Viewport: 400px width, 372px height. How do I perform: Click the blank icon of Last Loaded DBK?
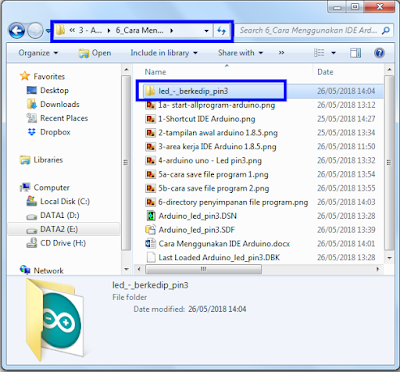click(x=151, y=258)
